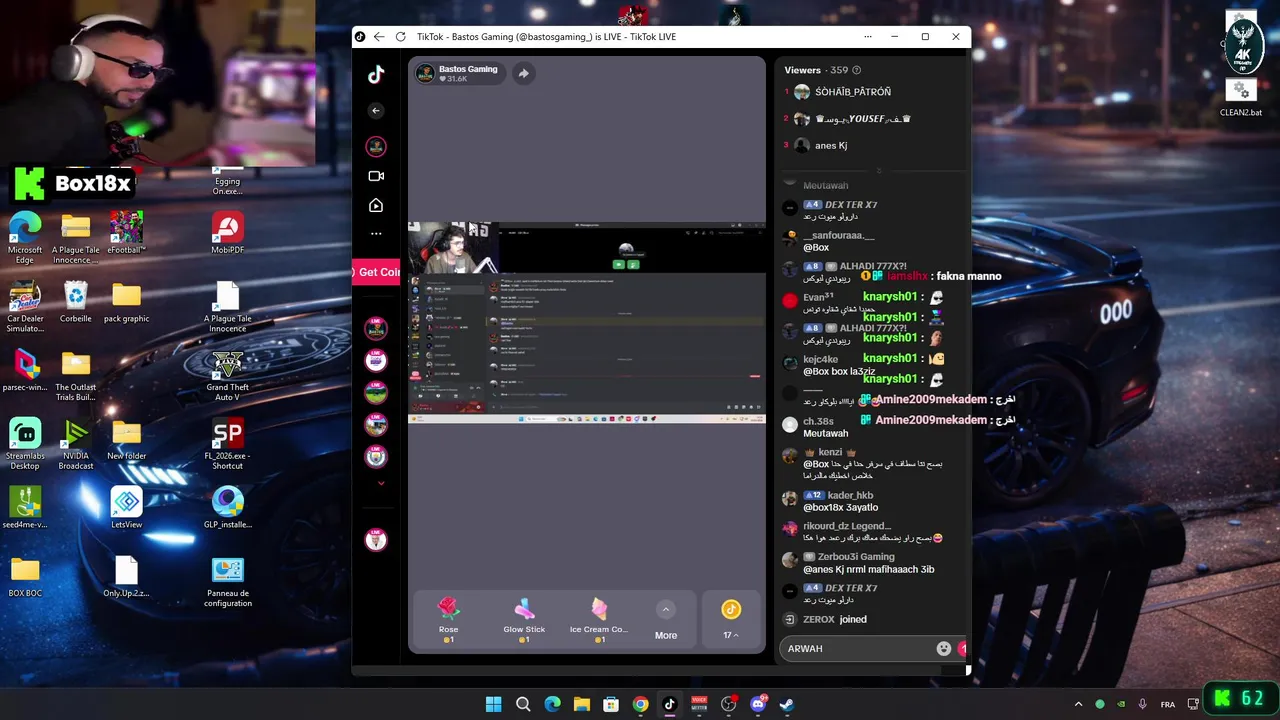
Task: Click chat username rikourd_dz Legend...
Action: [x=847, y=526]
